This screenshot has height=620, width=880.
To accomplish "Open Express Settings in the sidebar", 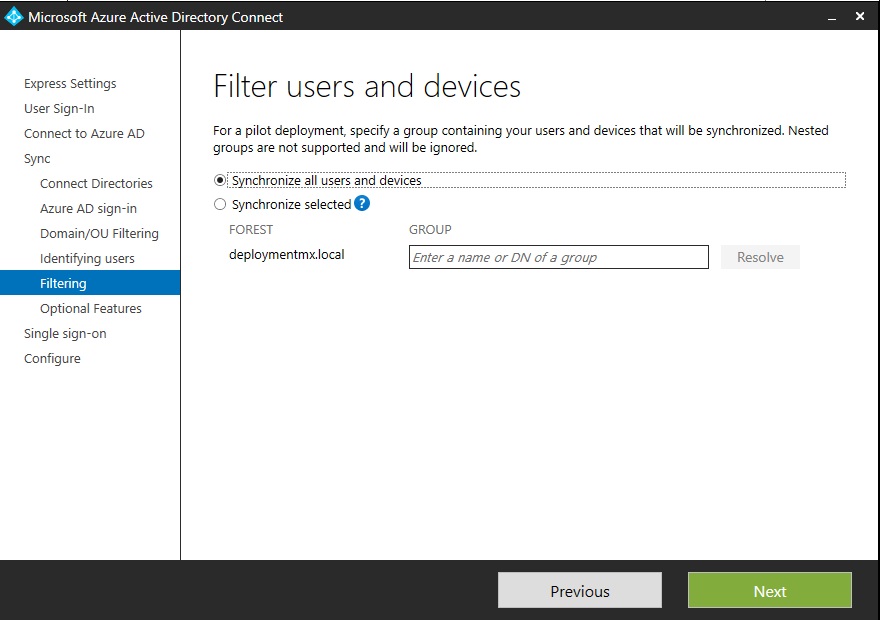I will pos(70,84).
